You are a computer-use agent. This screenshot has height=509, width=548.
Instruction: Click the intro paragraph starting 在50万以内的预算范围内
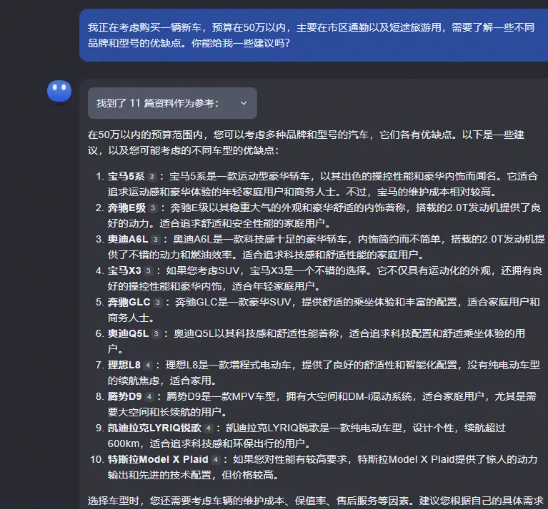coord(306,143)
